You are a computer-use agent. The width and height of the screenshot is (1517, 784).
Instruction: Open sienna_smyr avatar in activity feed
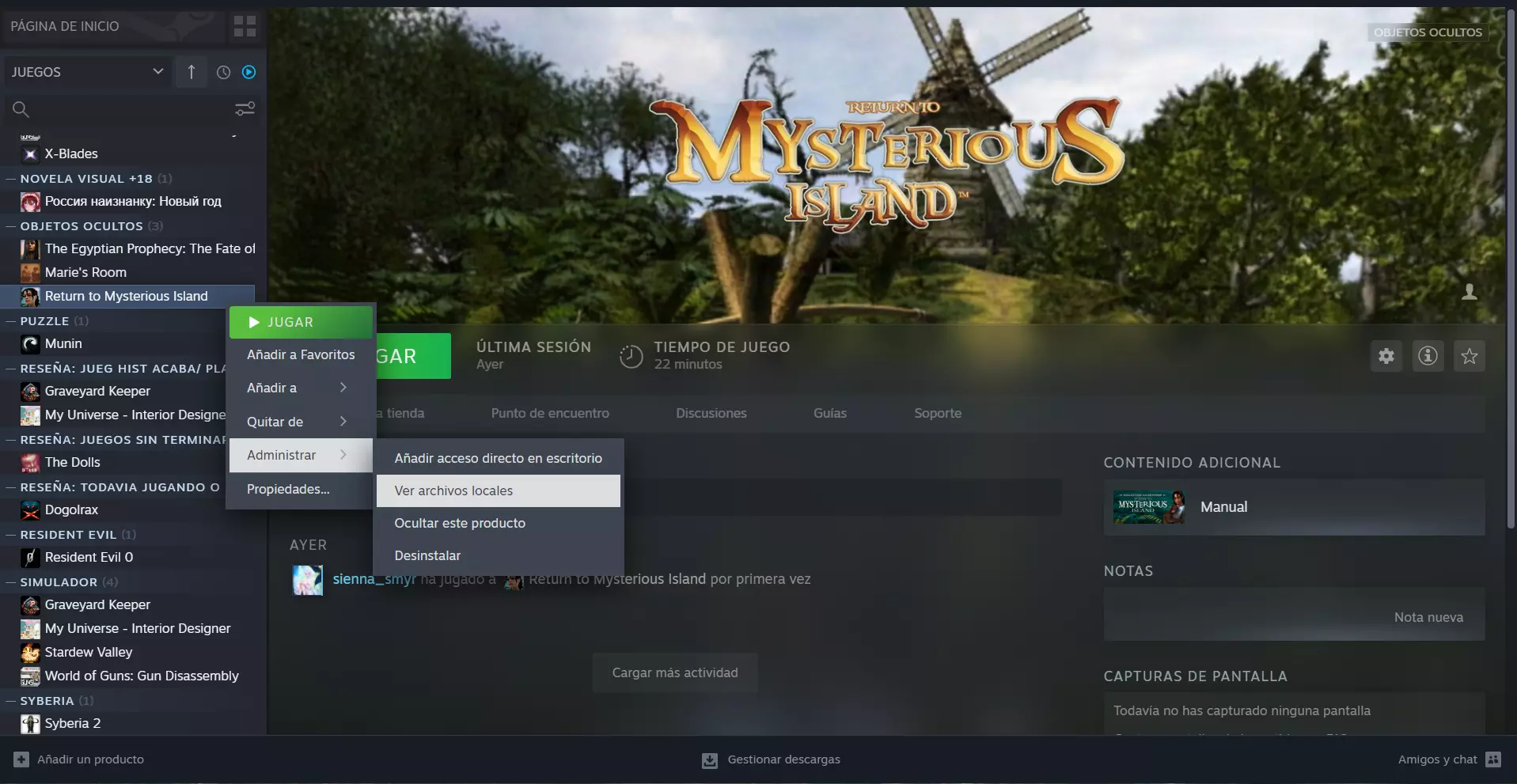tap(308, 580)
